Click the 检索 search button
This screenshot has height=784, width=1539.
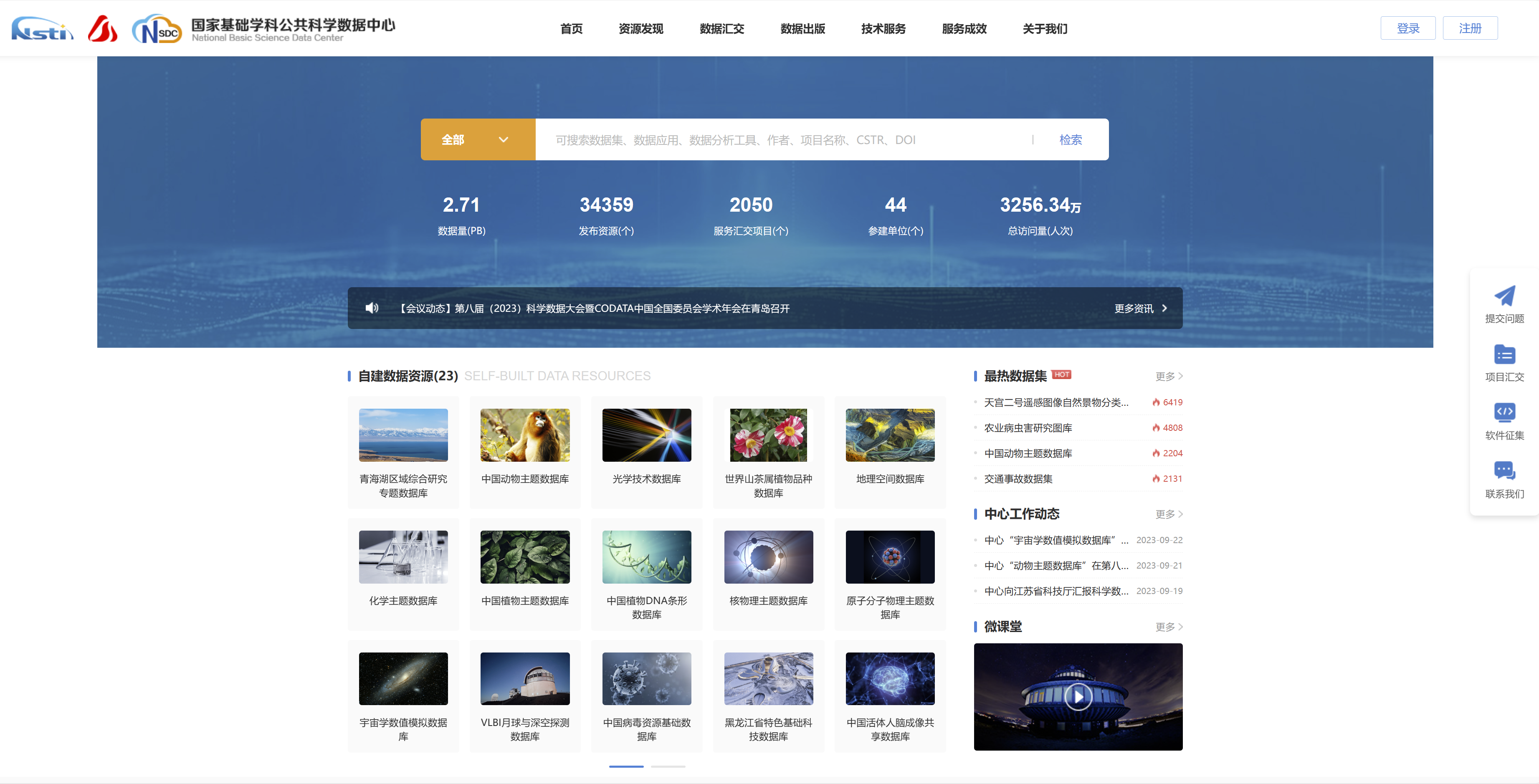1070,140
